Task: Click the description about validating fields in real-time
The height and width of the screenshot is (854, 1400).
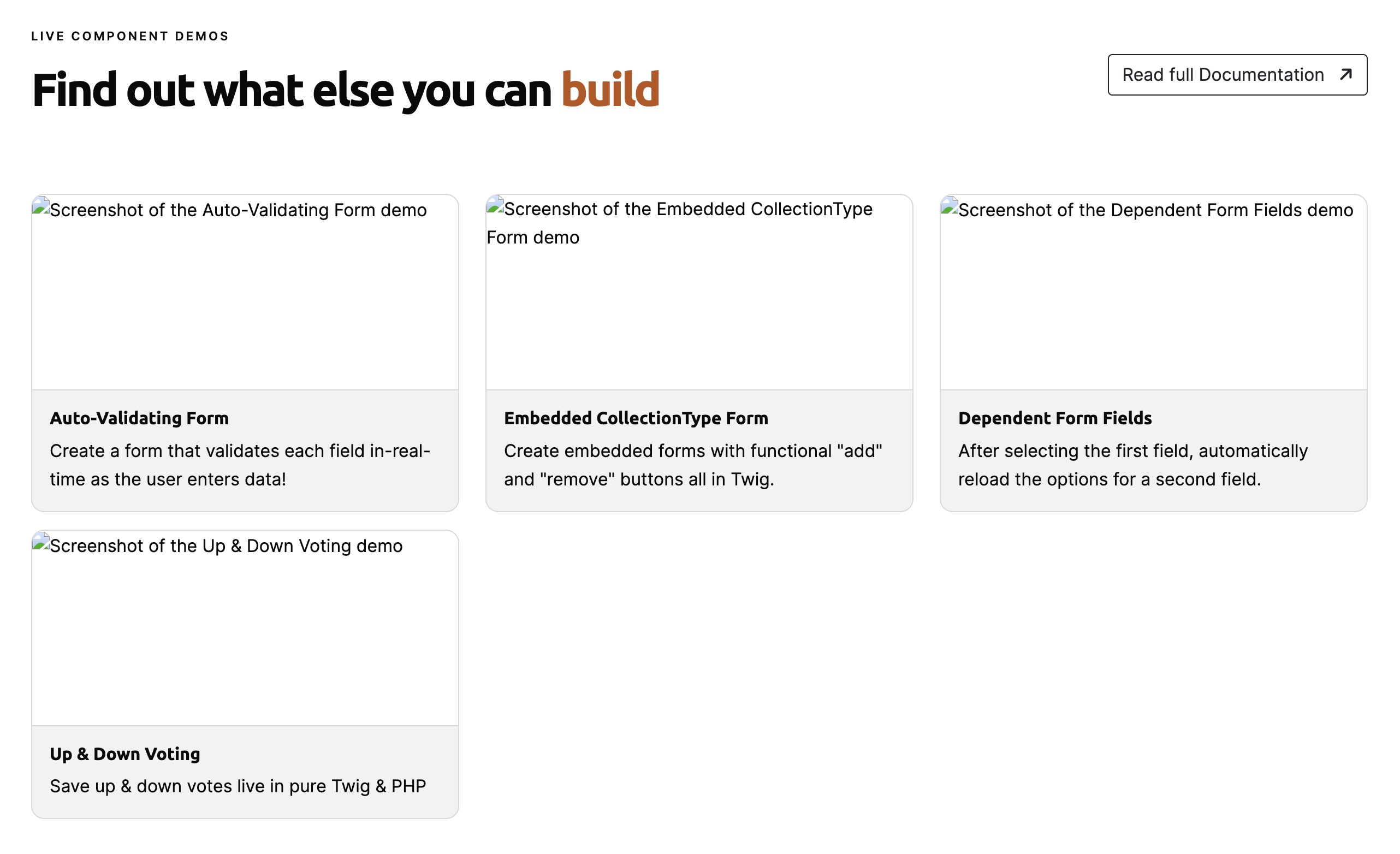Action: (240, 465)
